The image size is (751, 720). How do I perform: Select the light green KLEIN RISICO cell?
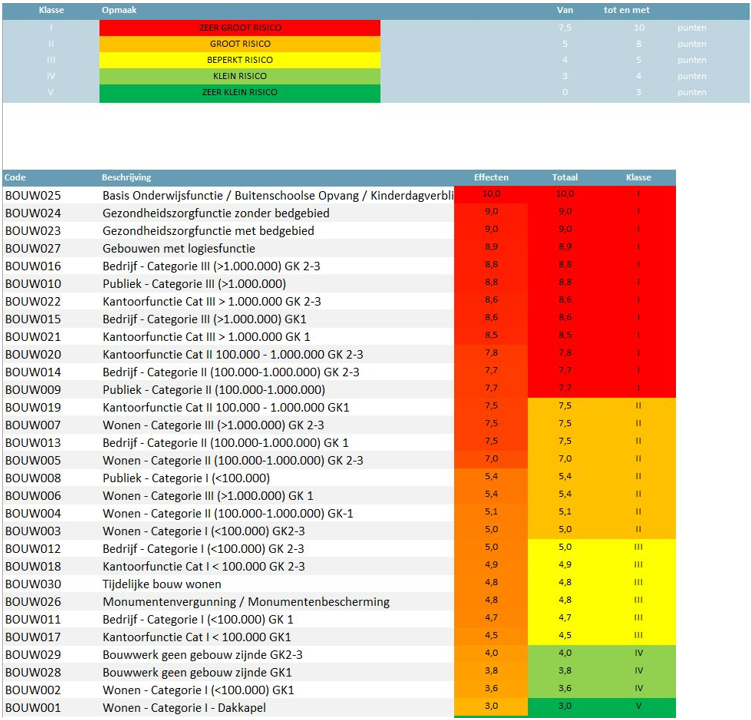240,76
